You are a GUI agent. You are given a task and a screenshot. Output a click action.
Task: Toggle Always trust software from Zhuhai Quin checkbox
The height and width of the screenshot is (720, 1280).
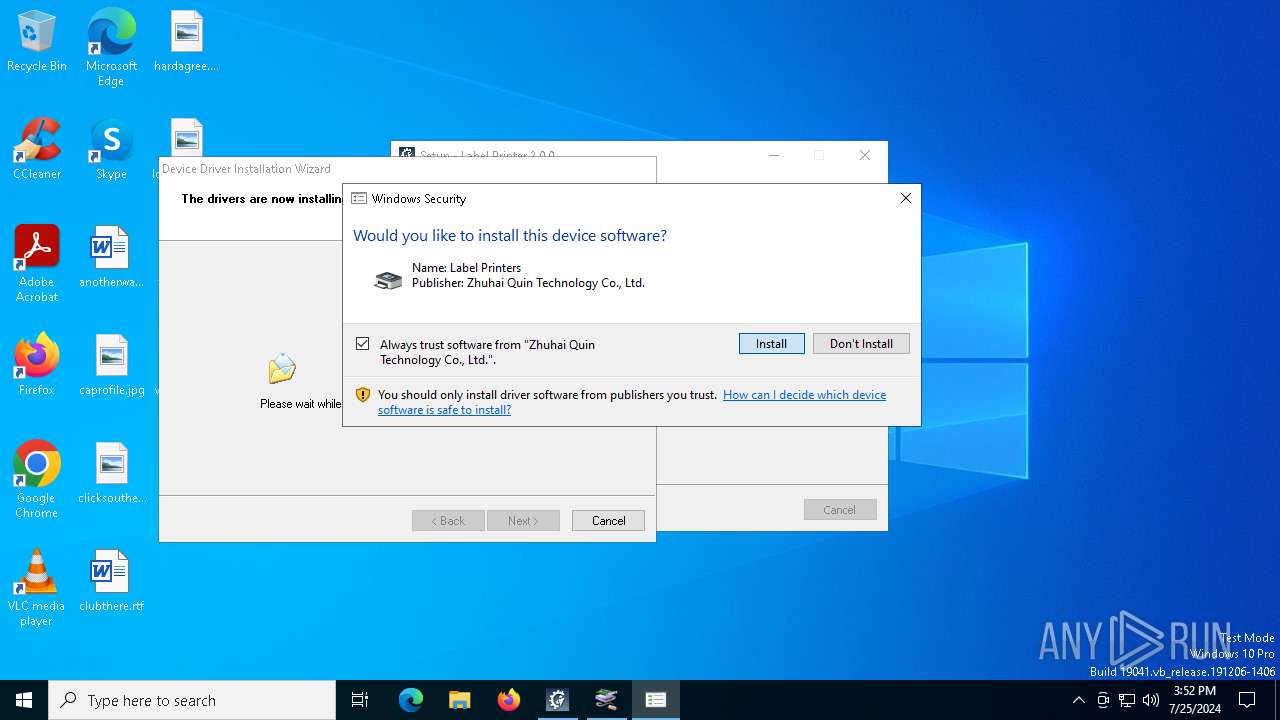pos(363,344)
